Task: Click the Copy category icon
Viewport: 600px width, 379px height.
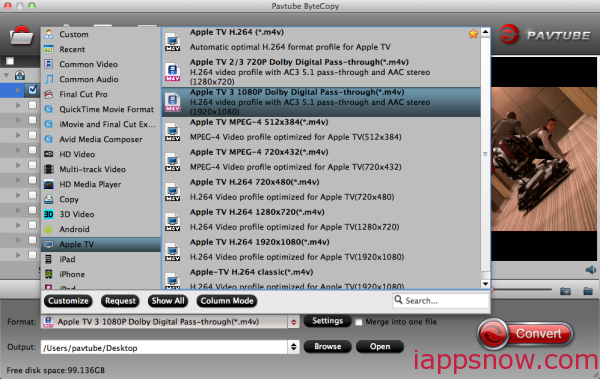Action: [x=49, y=199]
